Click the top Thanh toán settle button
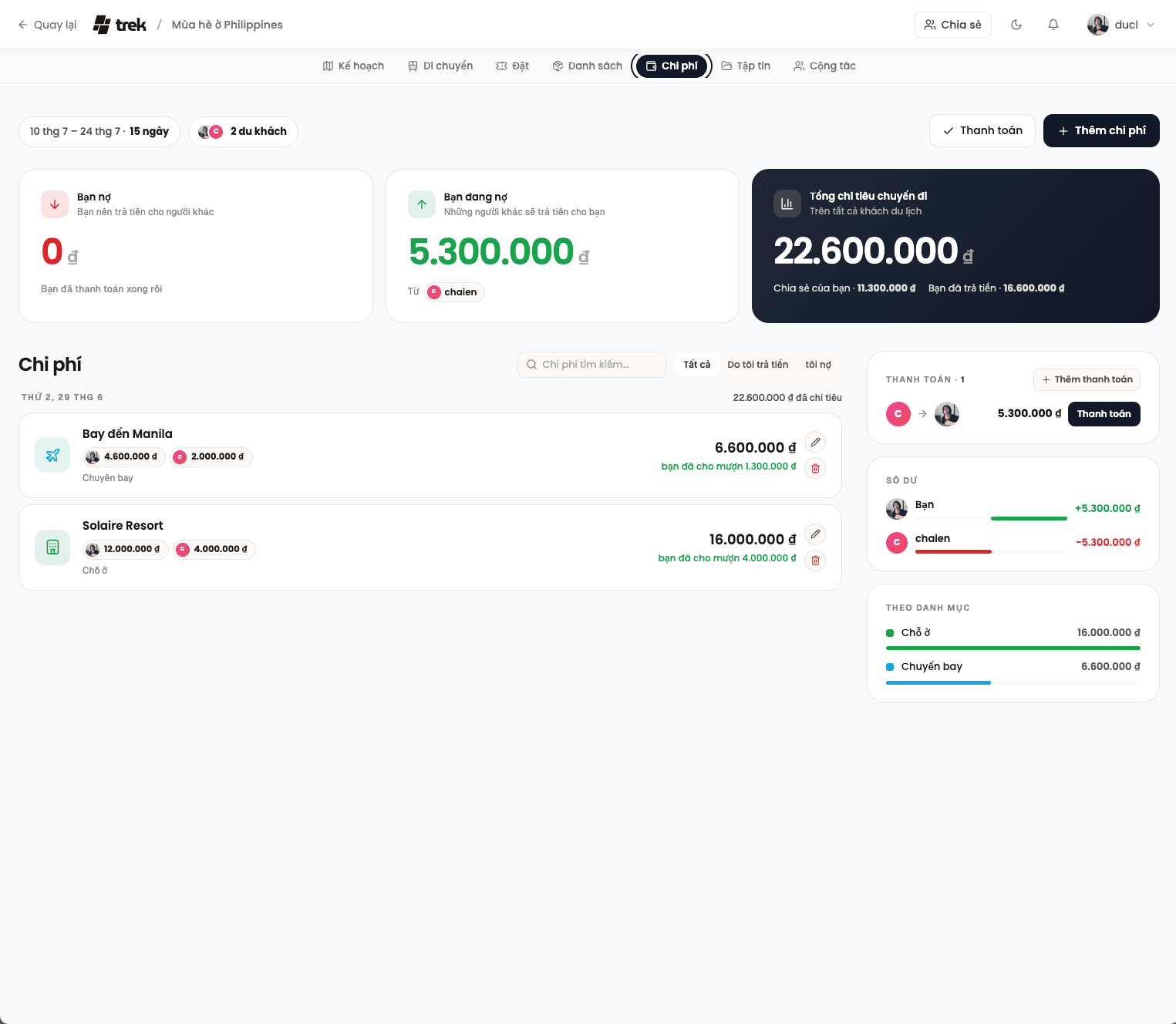Image resolution: width=1176 pixels, height=1024 pixels. click(982, 130)
